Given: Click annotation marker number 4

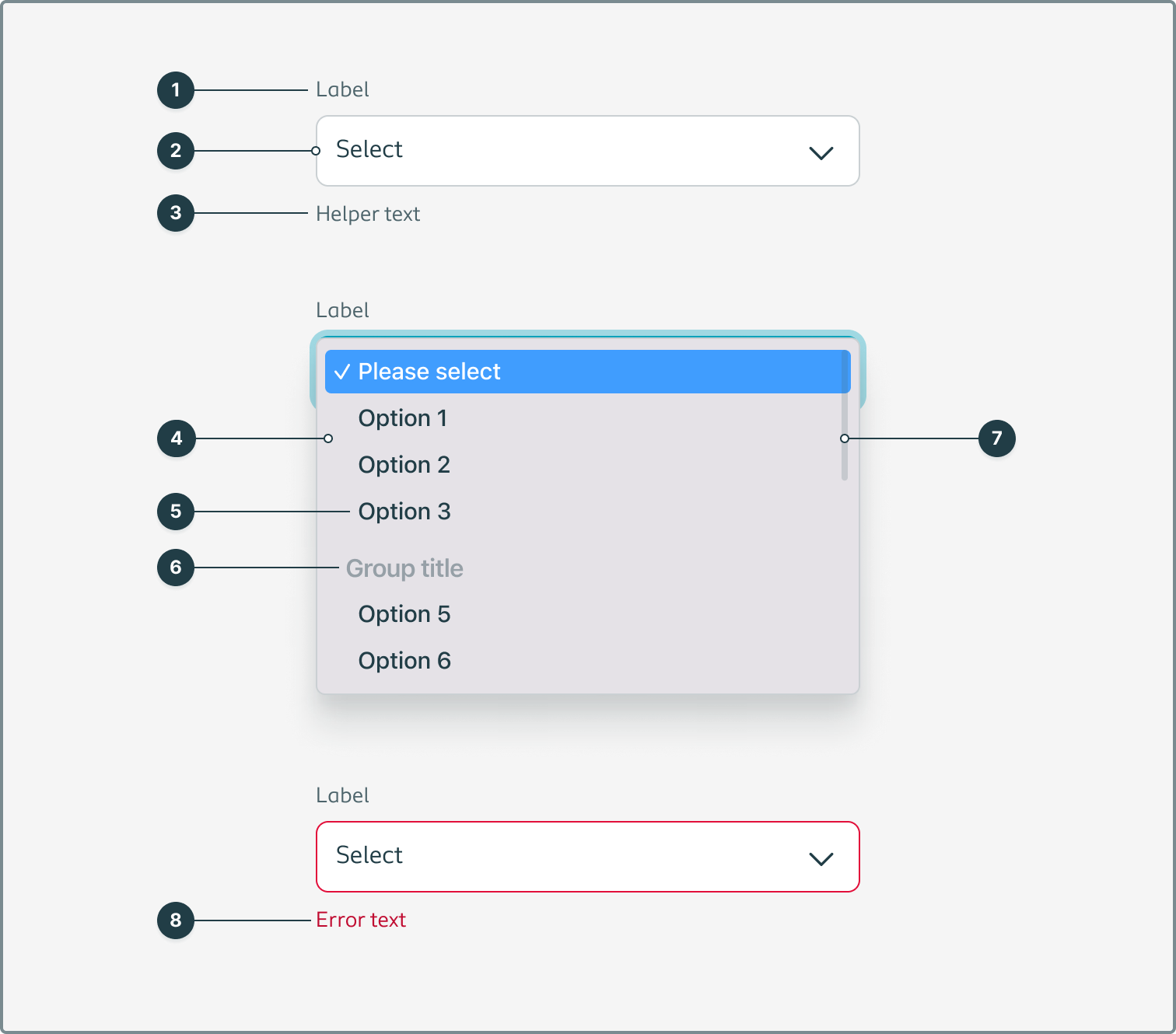Looking at the screenshot, I should click(x=175, y=438).
